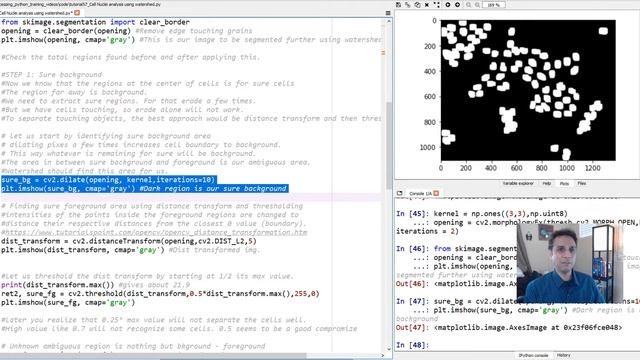This screenshot has height=360, width=640.
Task: Go to the next plot arrow
Action: [458, 4]
